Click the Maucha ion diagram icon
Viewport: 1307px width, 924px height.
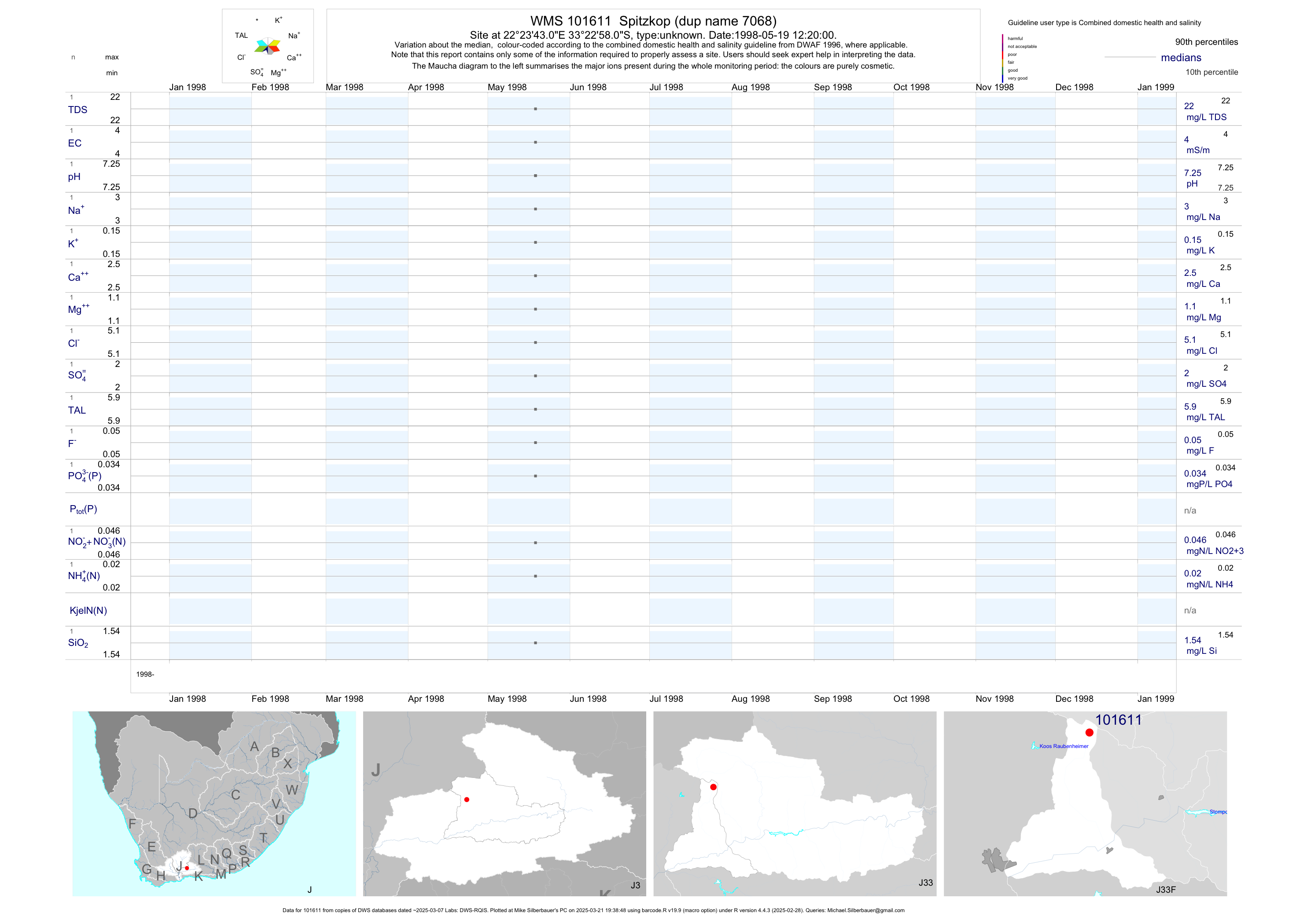(267, 46)
